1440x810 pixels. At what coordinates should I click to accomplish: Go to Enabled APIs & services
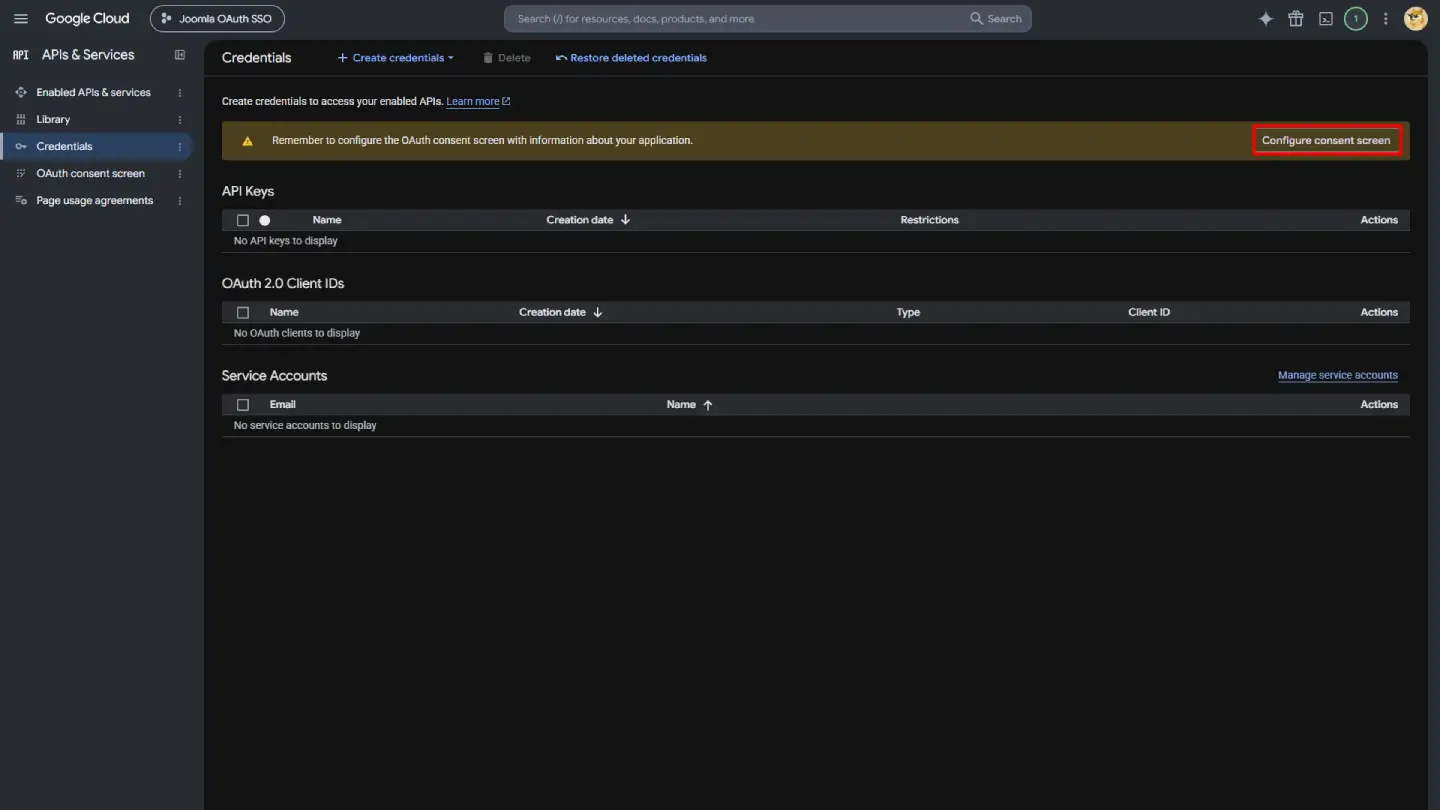[x=93, y=93]
